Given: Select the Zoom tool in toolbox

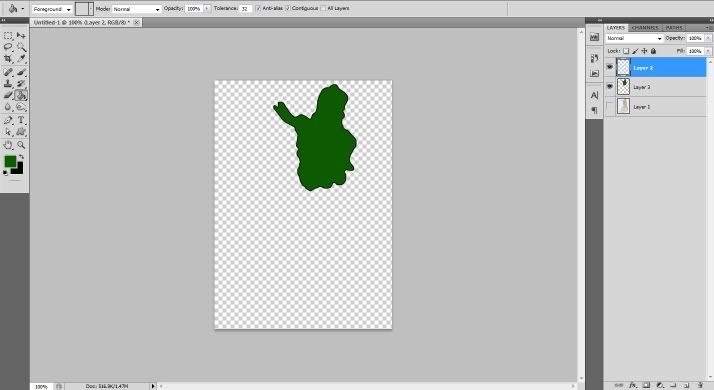Looking at the screenshot, I should 21,145.
